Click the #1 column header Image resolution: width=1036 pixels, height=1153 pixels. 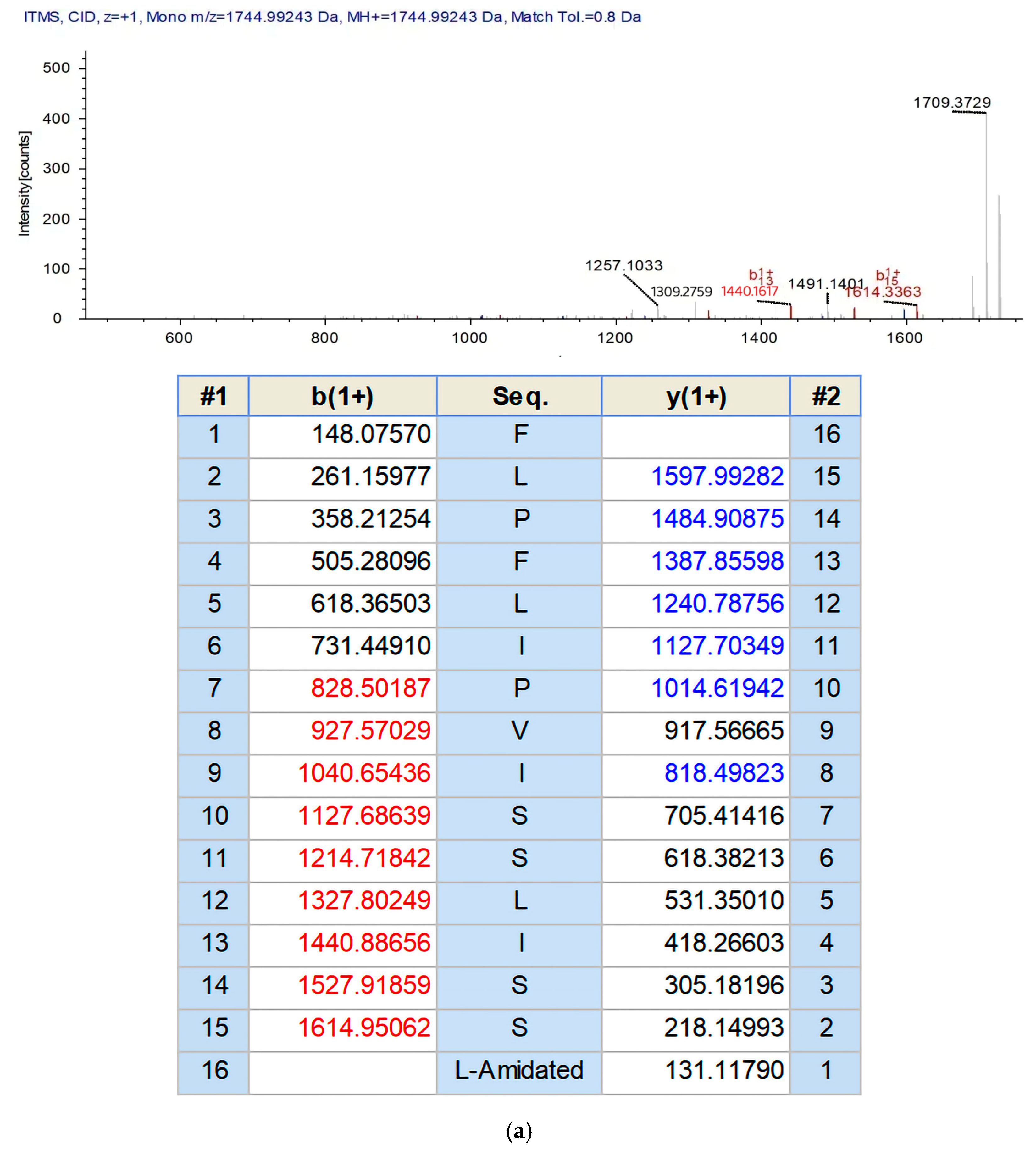213,396
